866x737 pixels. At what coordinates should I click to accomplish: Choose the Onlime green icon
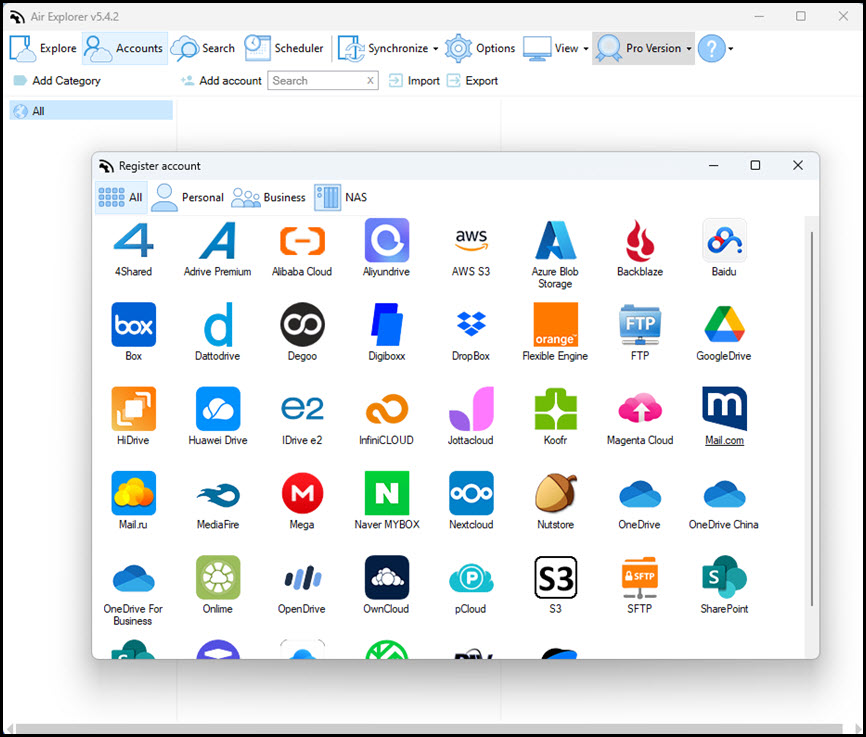(218, 577)
